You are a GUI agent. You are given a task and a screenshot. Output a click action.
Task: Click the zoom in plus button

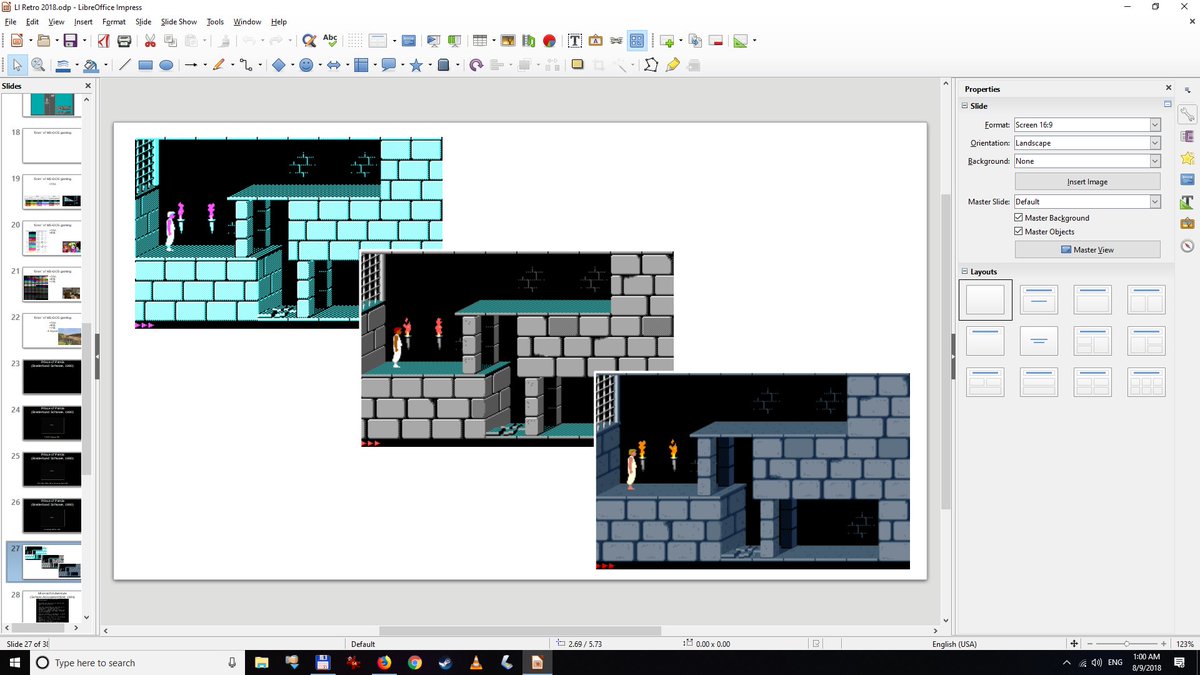tap(1165, 644)
